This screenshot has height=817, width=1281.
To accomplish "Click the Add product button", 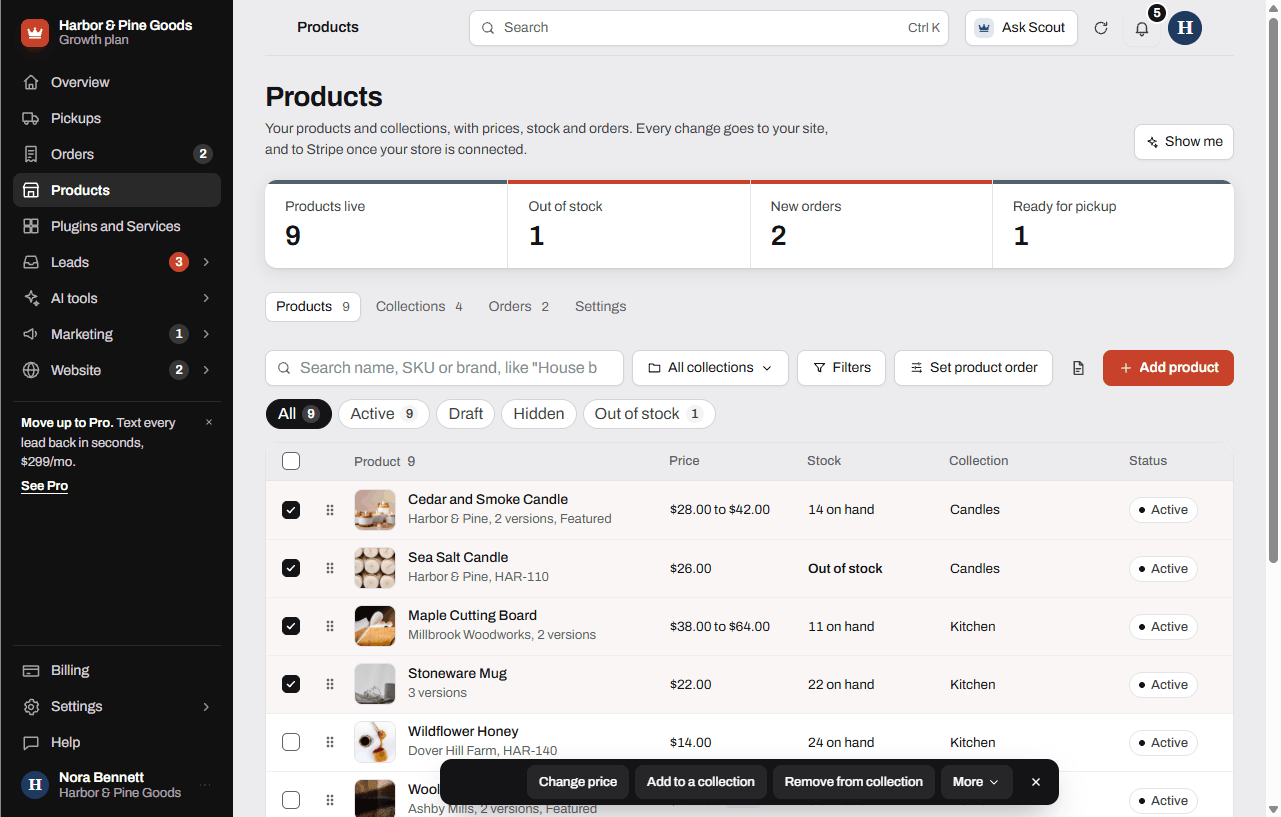I will (1168, 368).
